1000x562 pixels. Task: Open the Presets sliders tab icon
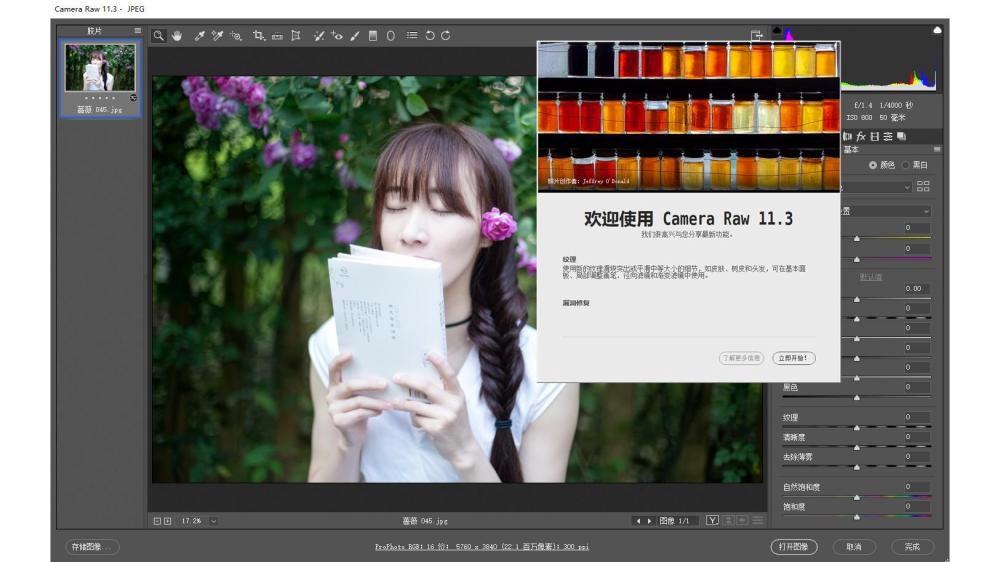tap(888, 136)
